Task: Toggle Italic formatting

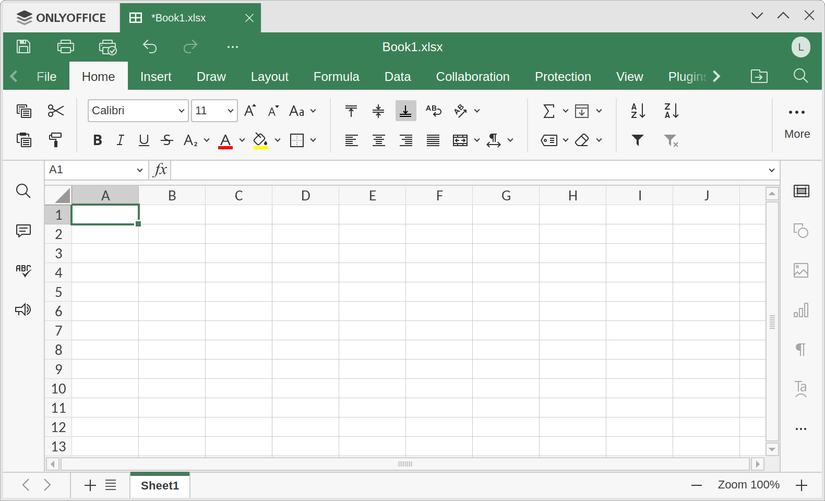Action: point(120,141)
